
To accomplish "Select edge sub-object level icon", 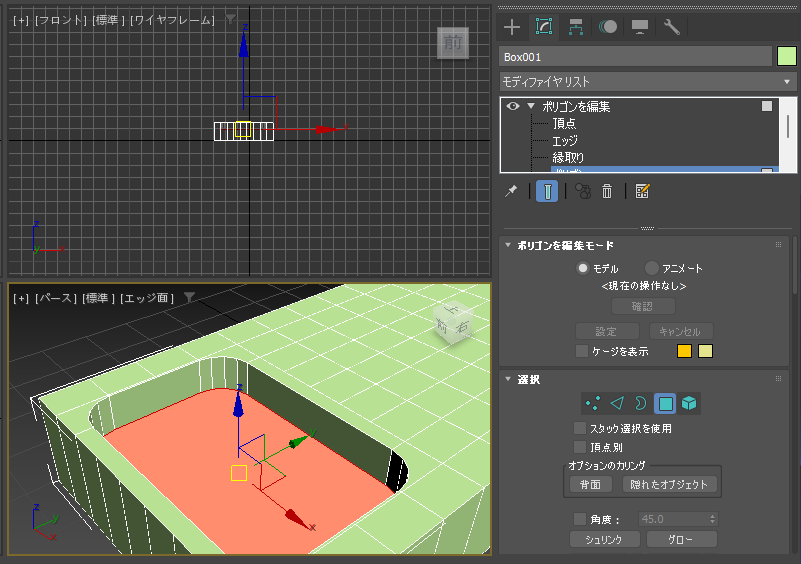I will 617,404.
